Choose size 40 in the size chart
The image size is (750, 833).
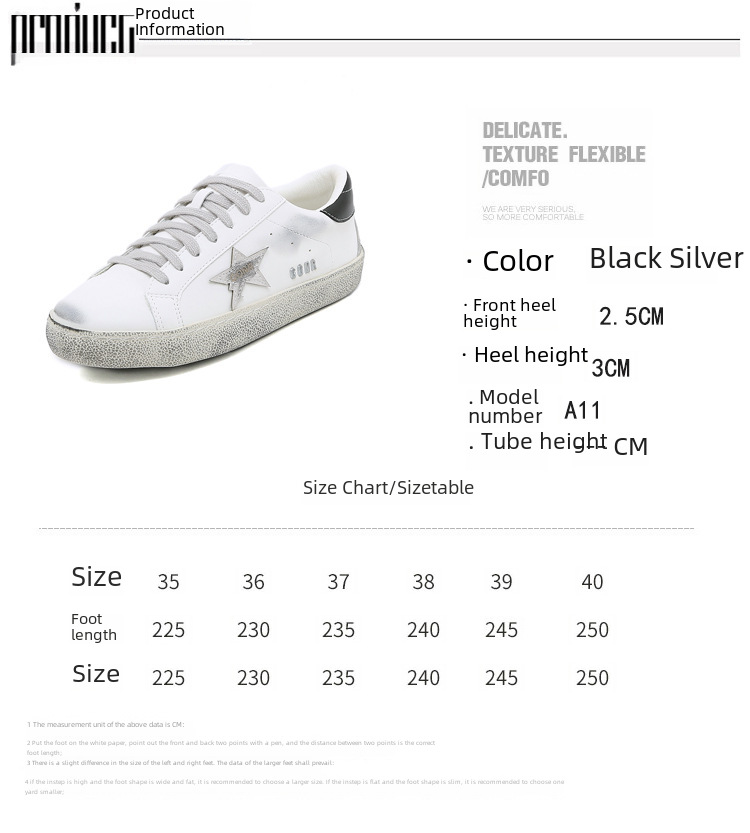592,582
